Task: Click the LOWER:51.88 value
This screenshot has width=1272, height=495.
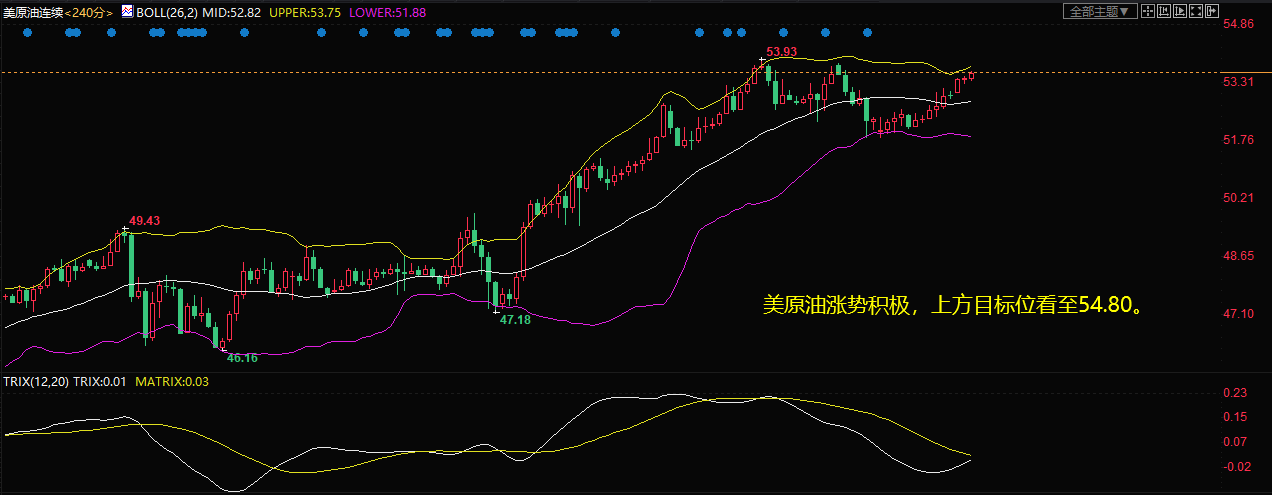Action: [387, 11]
